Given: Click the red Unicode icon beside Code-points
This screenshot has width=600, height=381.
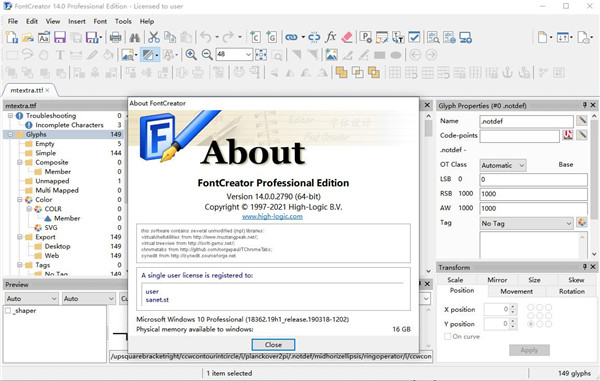Looking at the screenshot, I should (568, 135).
